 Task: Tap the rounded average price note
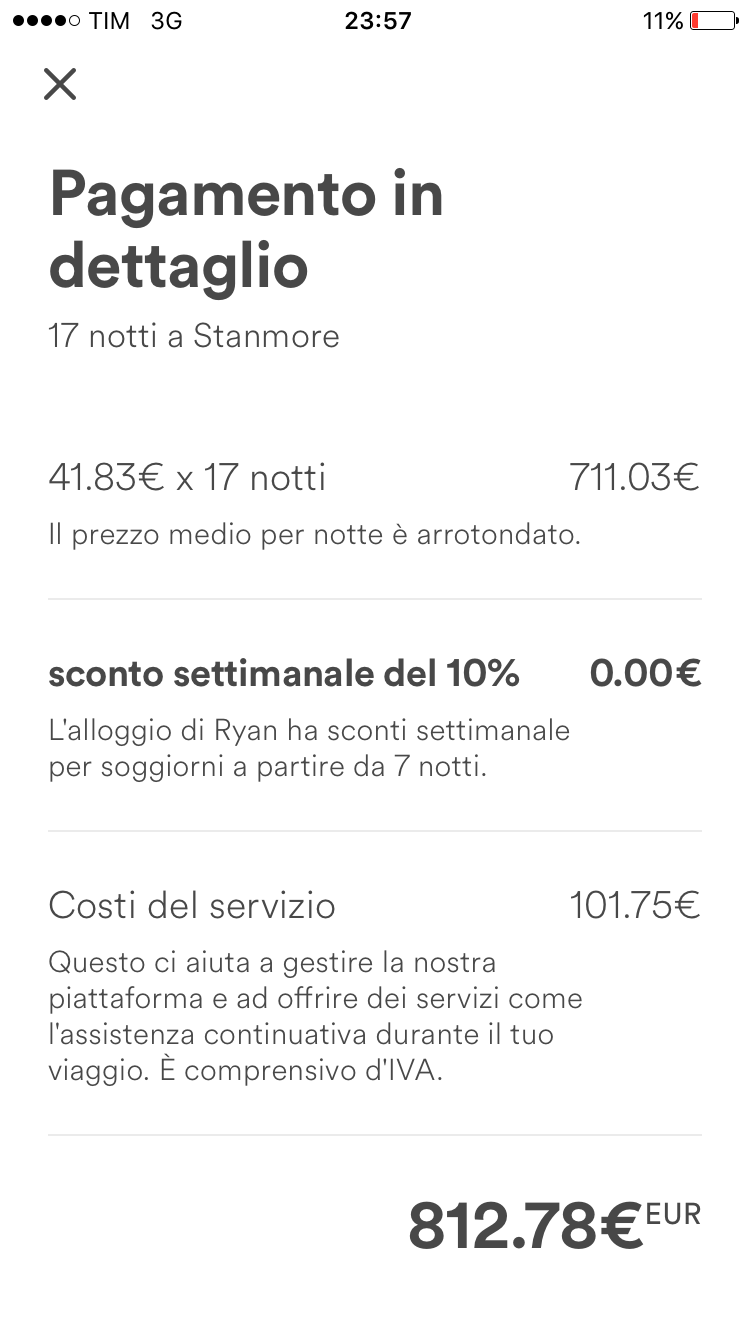[314, 535]
